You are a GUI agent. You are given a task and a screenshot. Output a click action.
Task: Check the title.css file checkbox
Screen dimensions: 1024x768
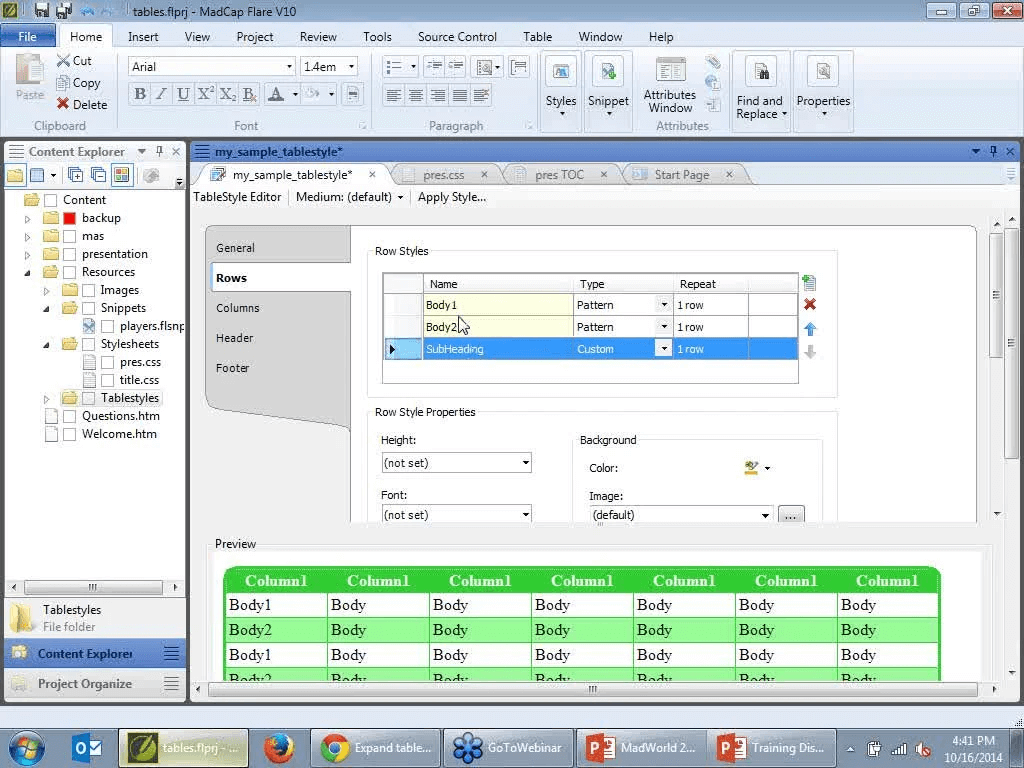pos(108,380)
